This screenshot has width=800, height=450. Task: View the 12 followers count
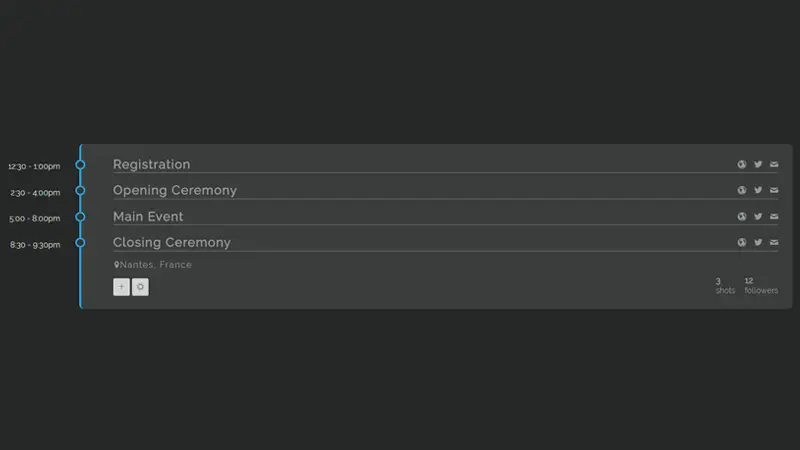(760, 286)
